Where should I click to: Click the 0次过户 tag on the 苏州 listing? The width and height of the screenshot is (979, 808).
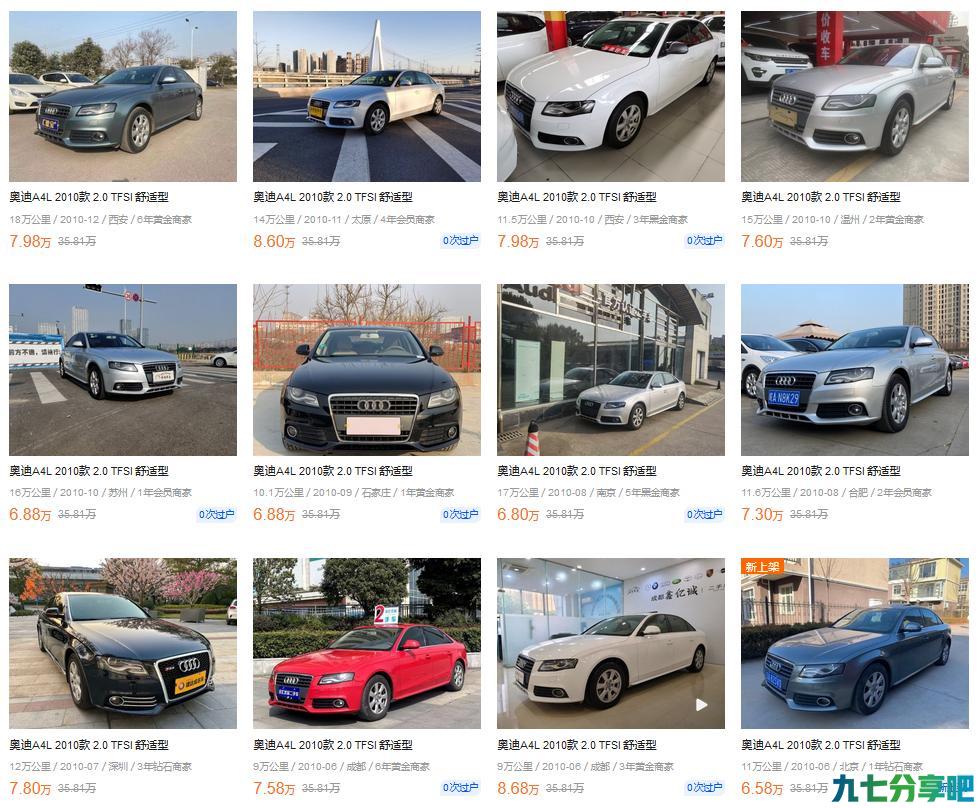(x=216, y=514)
